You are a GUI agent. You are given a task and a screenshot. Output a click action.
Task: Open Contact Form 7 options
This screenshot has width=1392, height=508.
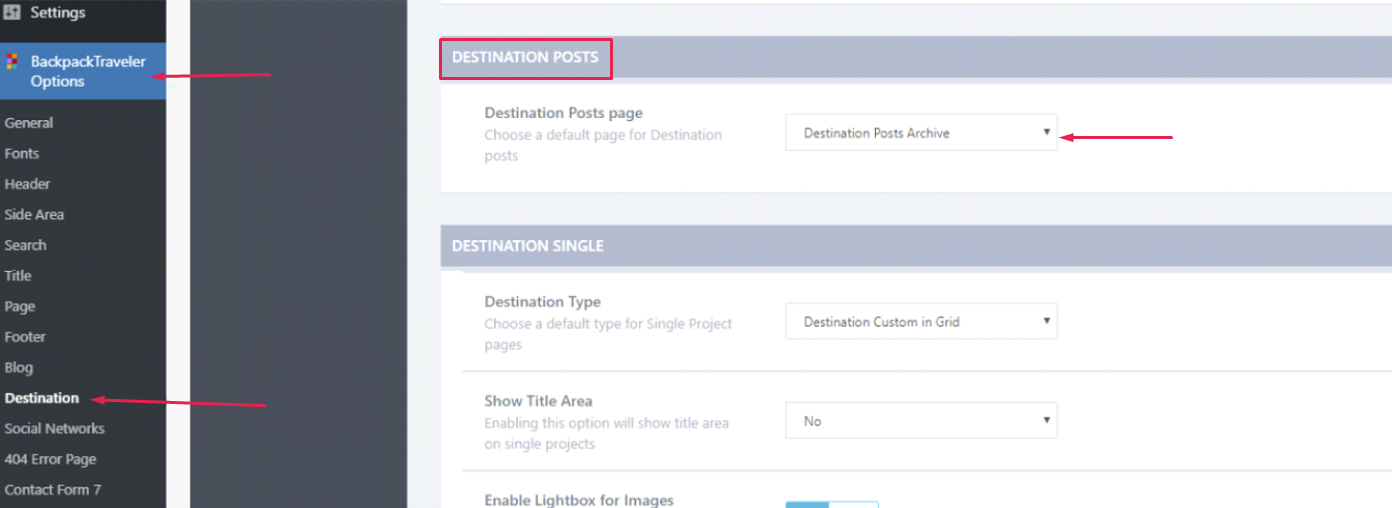(x=52, y=490)
